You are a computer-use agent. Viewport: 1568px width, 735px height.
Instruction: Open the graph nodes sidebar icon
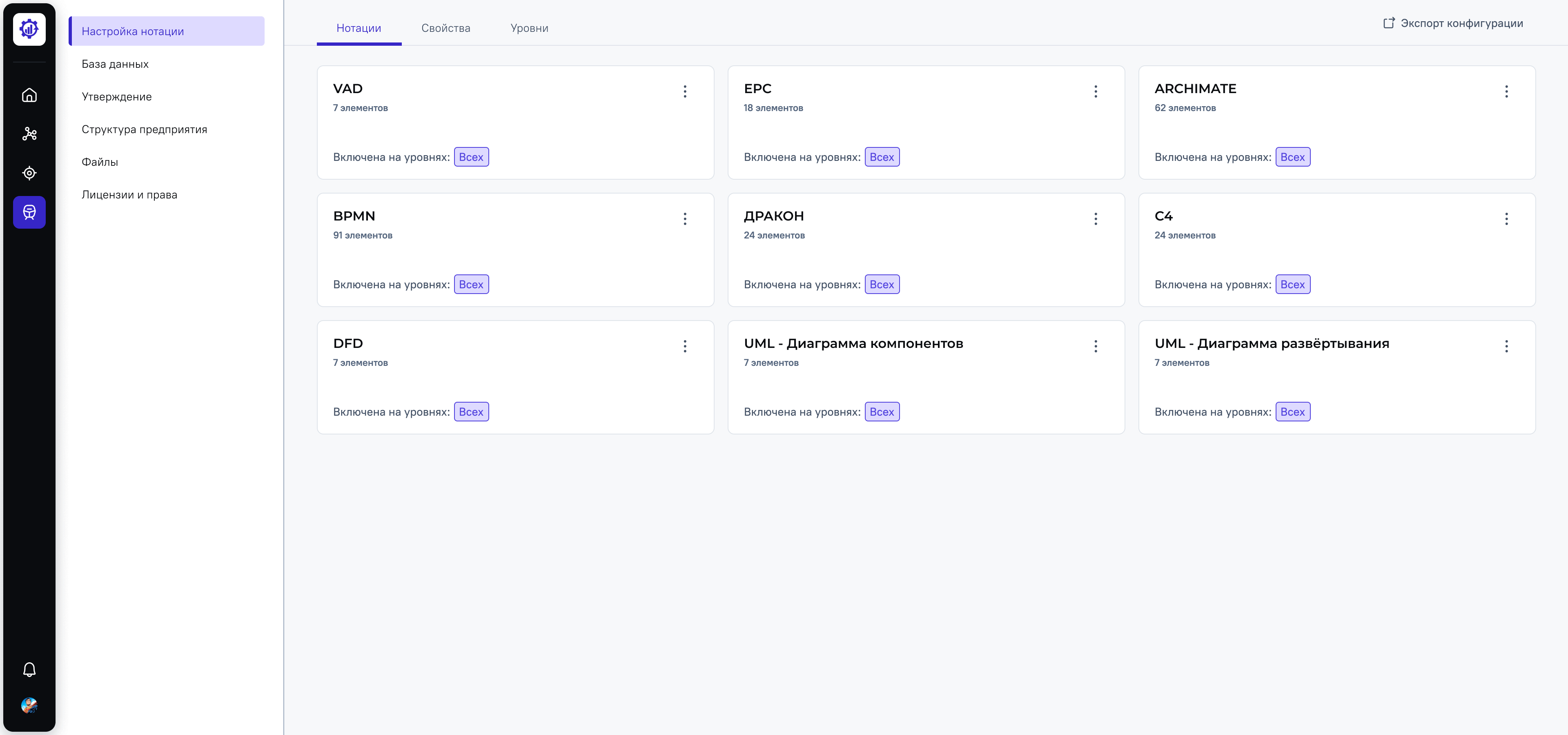pos(29,134)
